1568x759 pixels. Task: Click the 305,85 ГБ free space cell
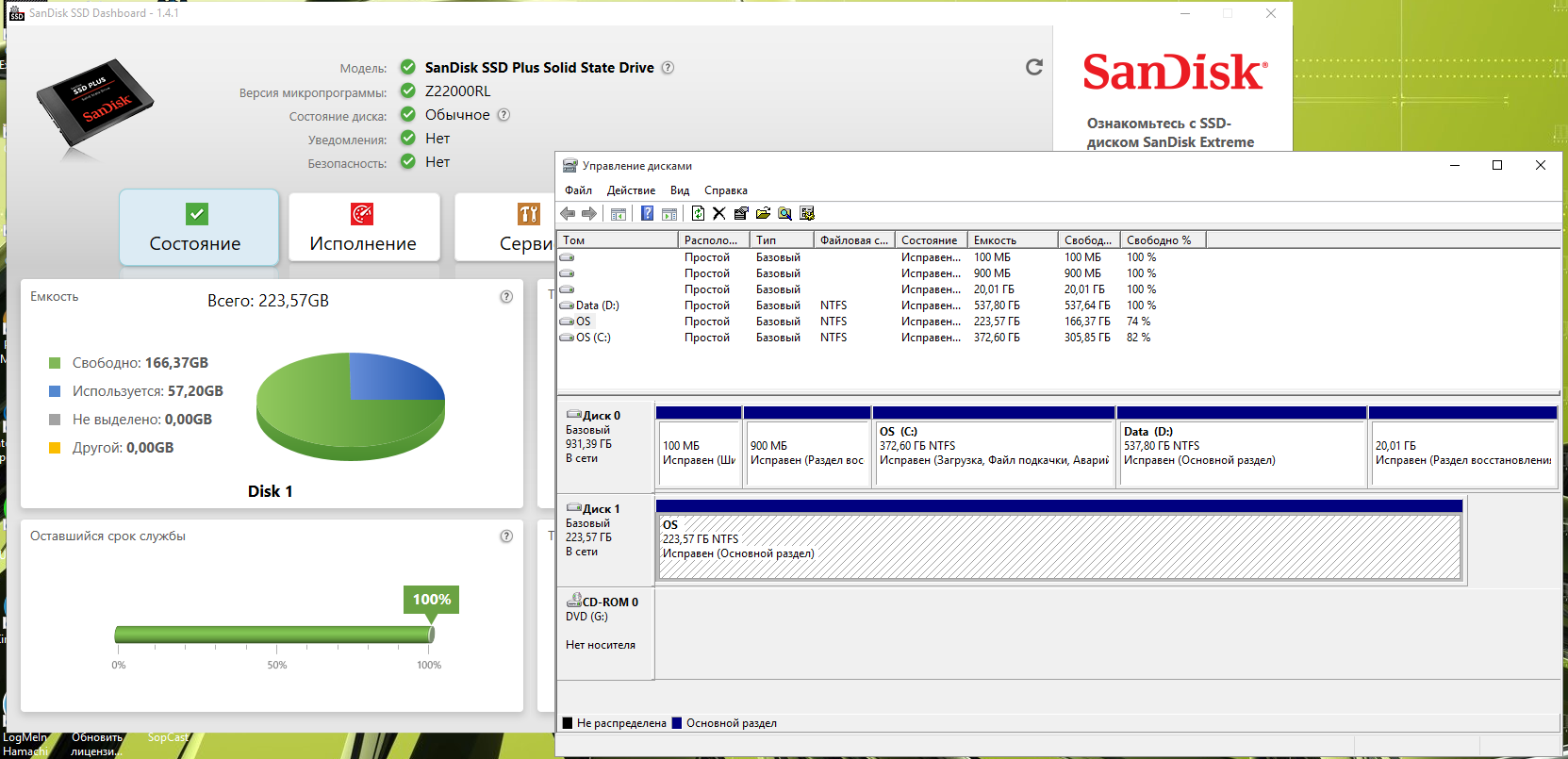point(1088,338)
